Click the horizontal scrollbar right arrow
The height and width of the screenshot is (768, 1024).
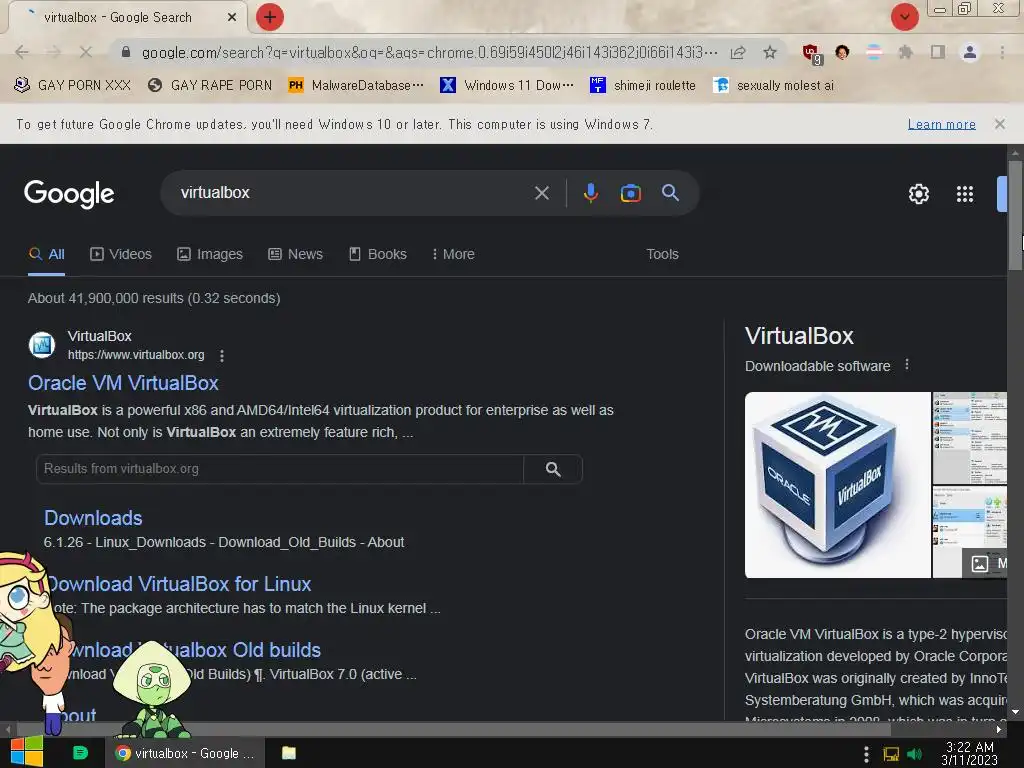(x=999, y=729)
